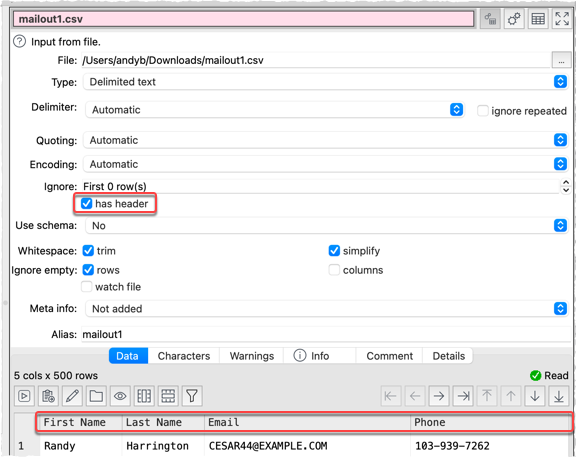Click the node-and-data view icon in the header
Image resolution: width=576 pixels, height=457 pixels.
click(x=490, y=19)
